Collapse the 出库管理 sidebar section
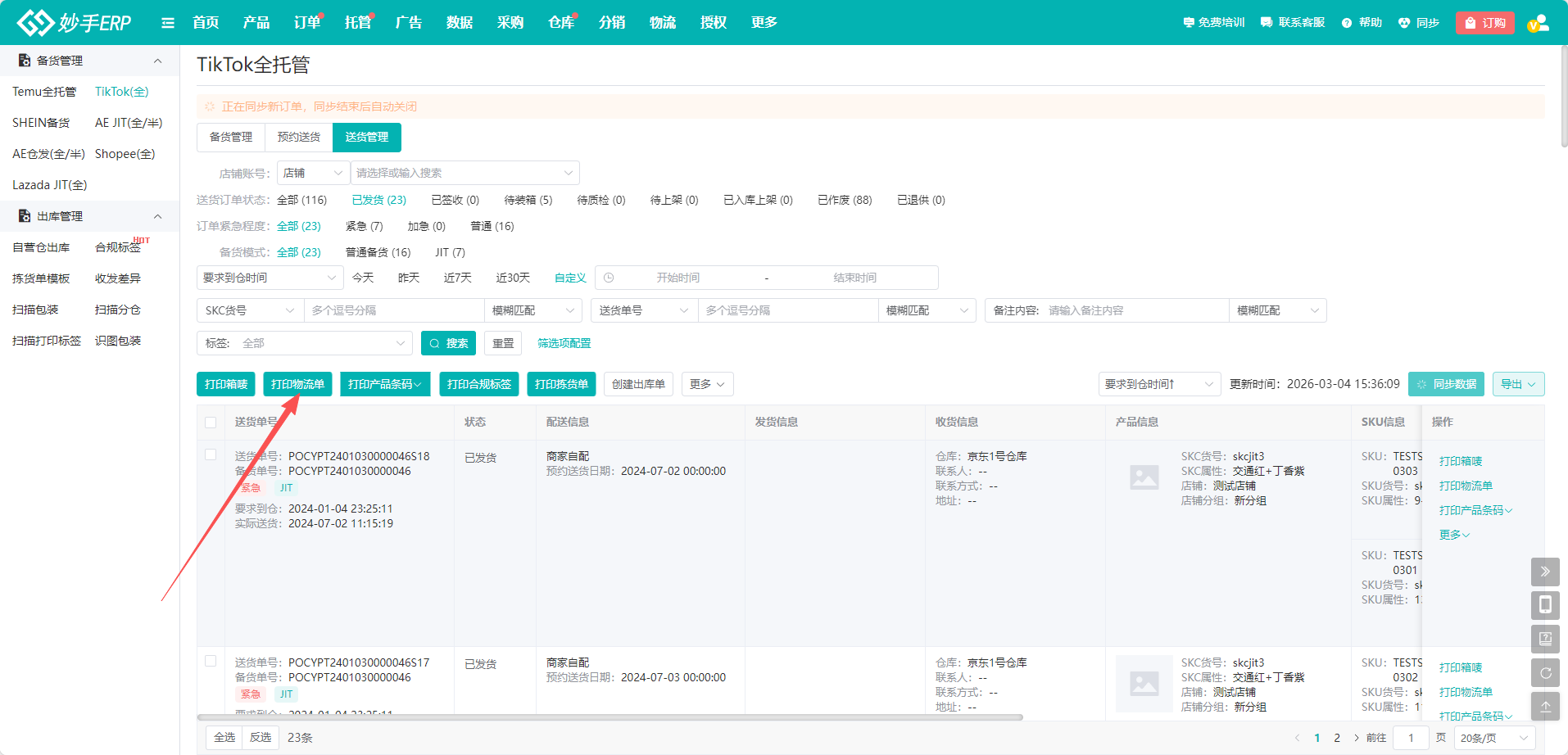The image size is (1568, 755). tap(158, 216)
